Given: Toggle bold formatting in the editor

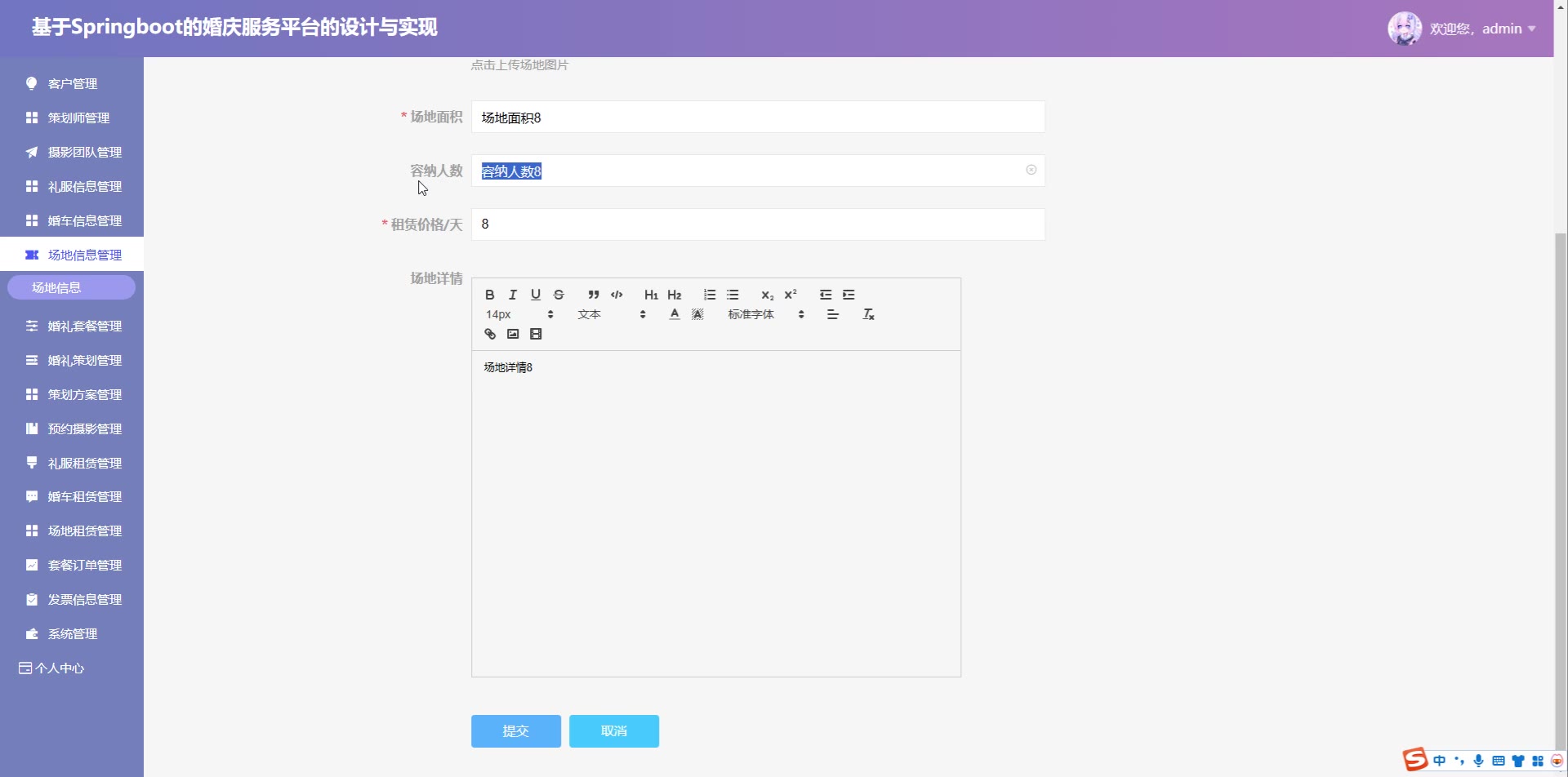Looking at the screenshot, I should (x=490, y=295).
